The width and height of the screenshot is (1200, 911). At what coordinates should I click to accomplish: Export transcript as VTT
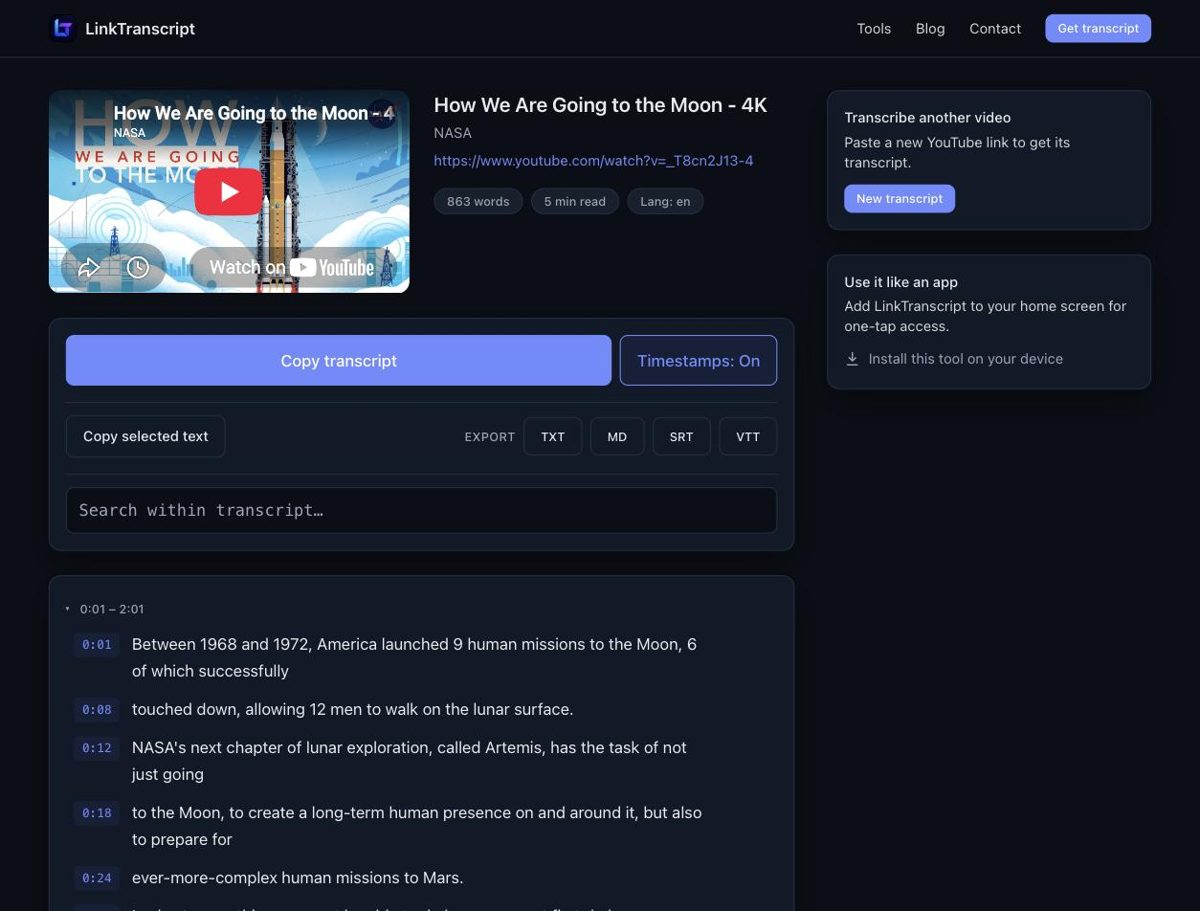tap(748, 437)
